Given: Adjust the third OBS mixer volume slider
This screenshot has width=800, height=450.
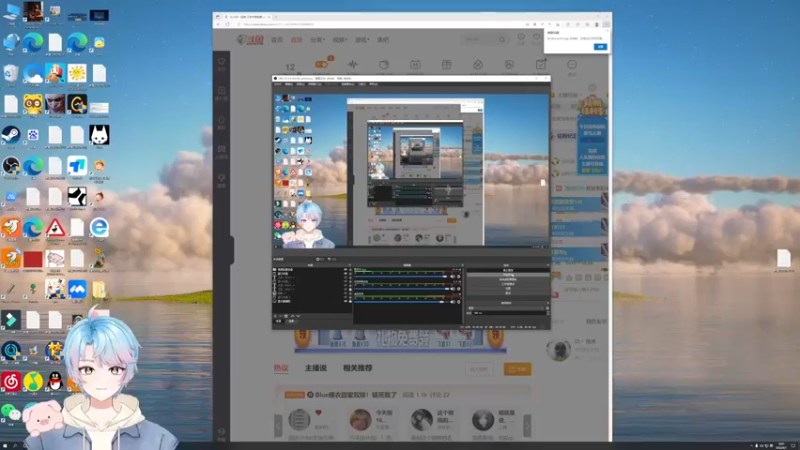Looking at the screenshot, I should pos(401,302).
